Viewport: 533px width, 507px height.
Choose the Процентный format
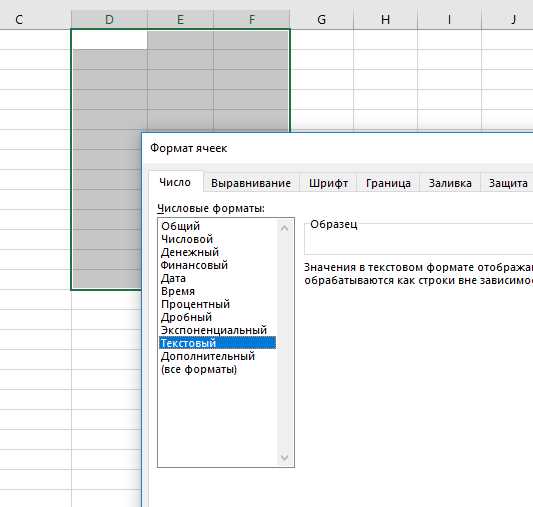(x=218, y=304)
